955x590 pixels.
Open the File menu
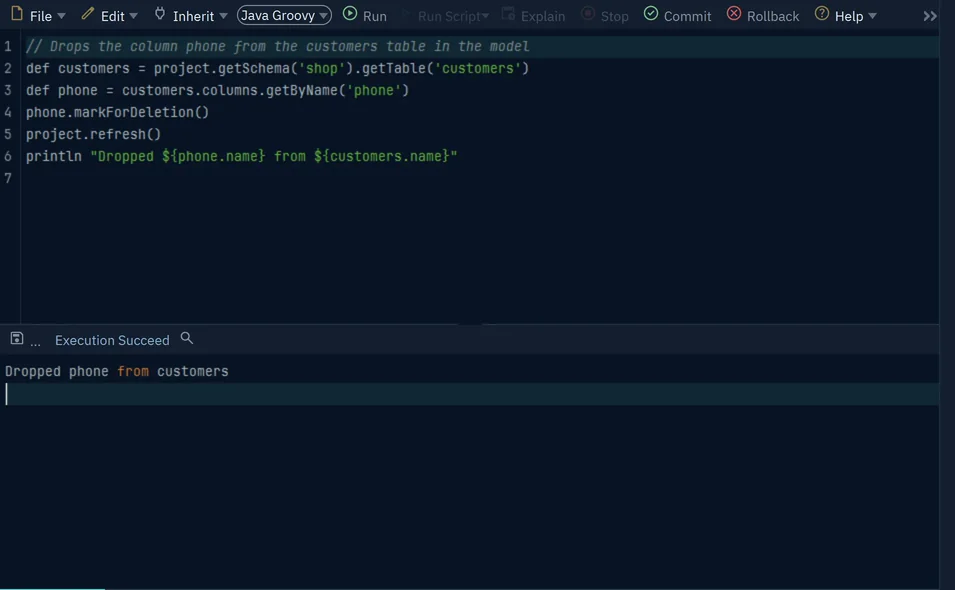[38, 16]
